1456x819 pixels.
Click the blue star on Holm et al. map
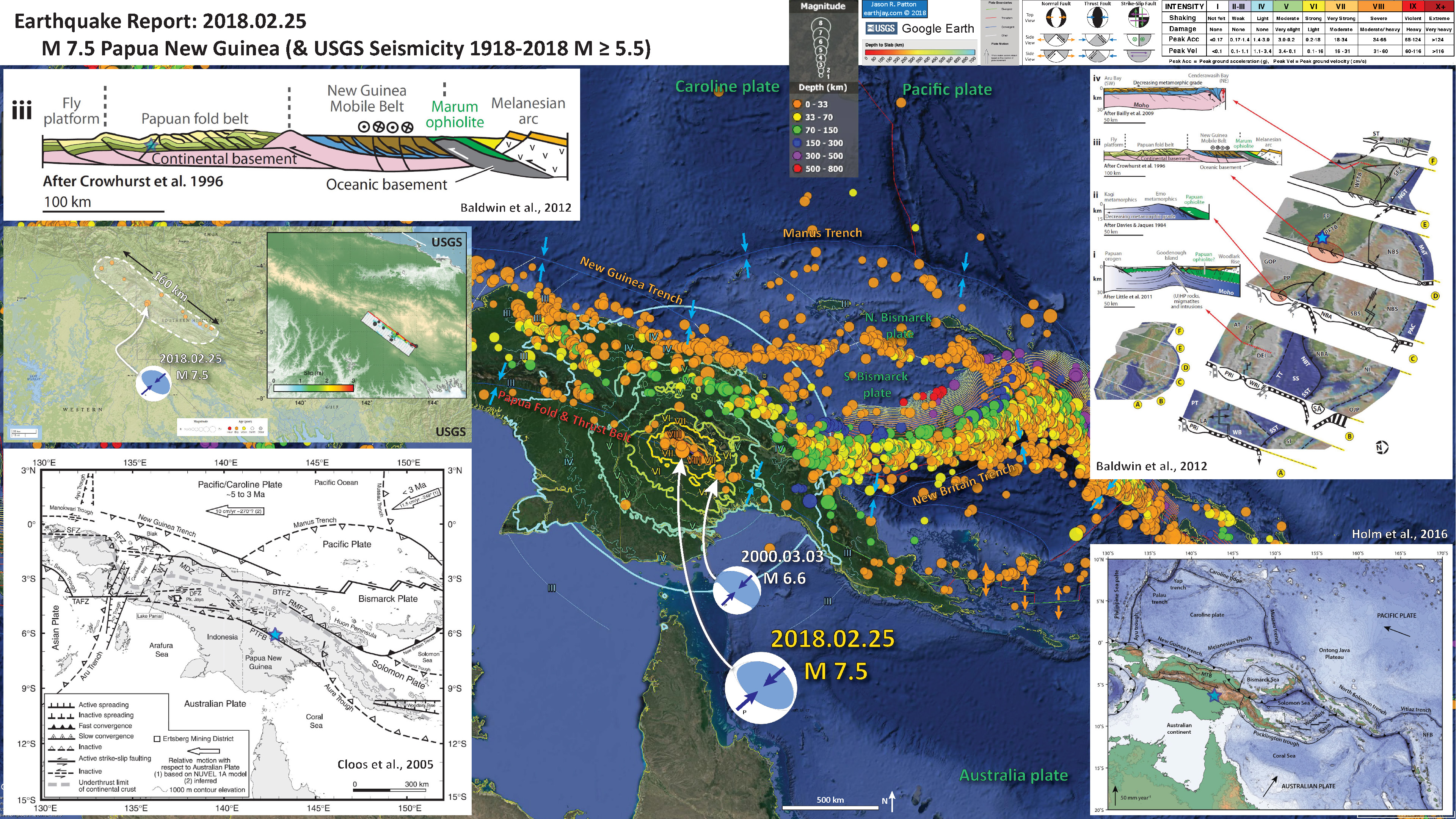point(1214,696)
